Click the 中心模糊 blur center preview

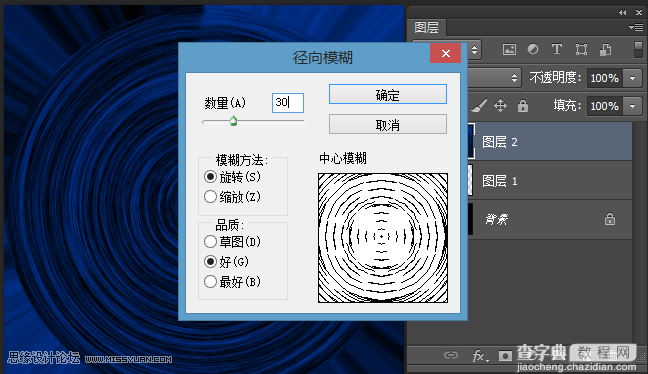(x=383, y=238)
